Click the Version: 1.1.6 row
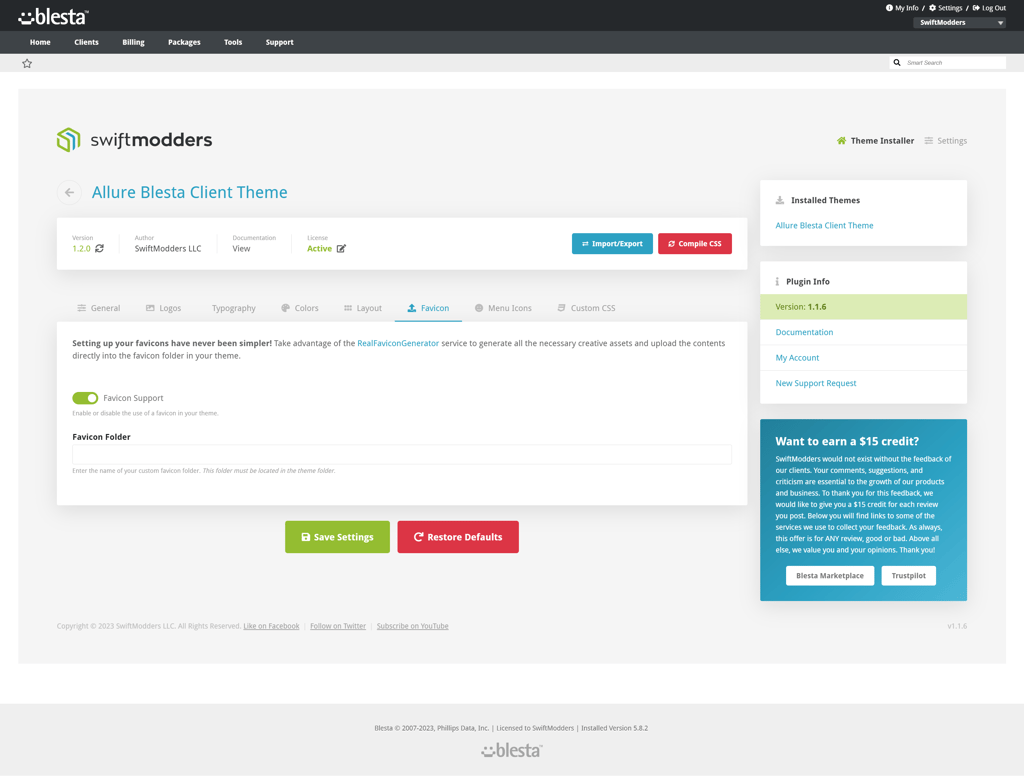Screen dimensions: 1024x776 (863, 307)
